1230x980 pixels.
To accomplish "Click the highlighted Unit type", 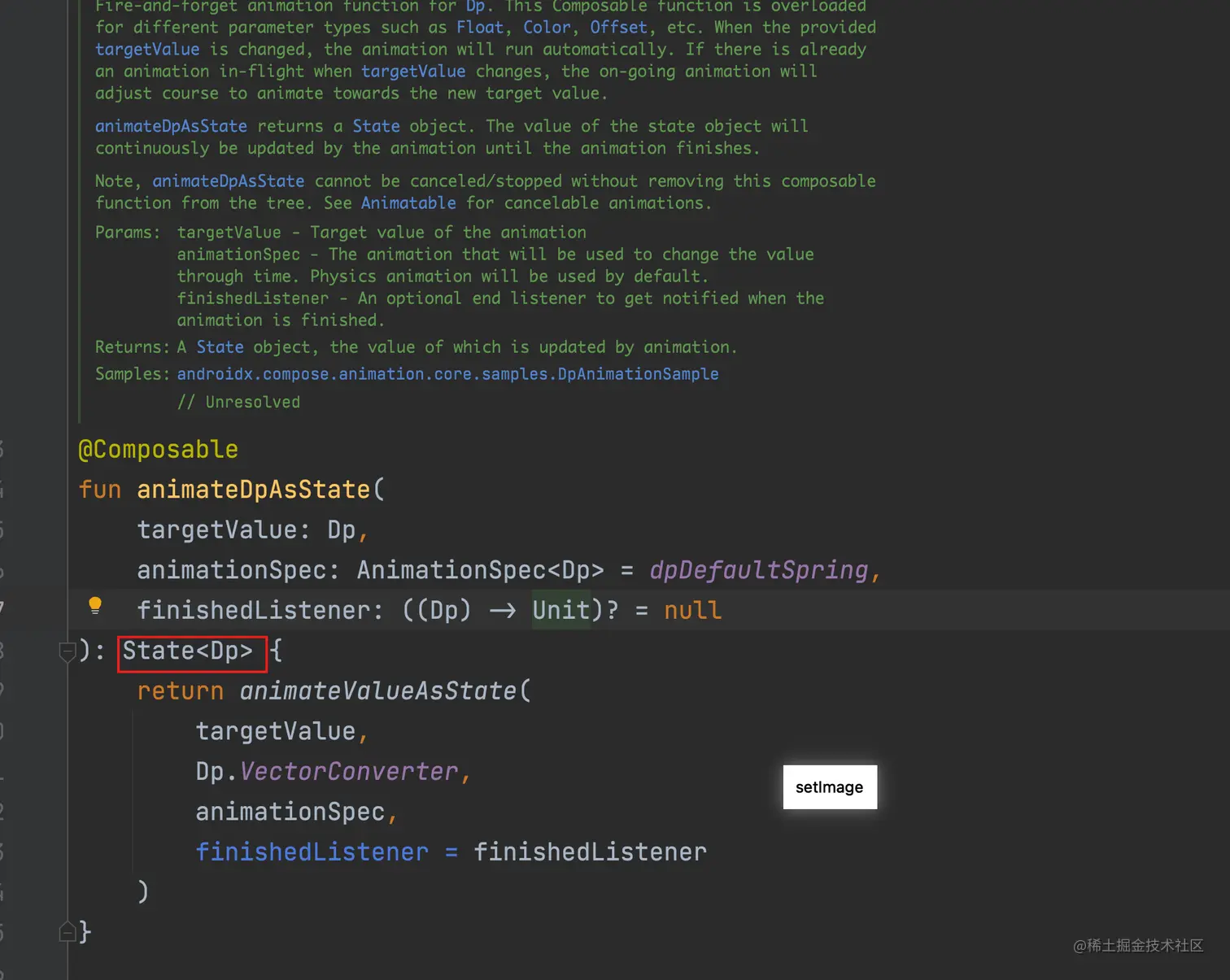I will pos(560,611).
